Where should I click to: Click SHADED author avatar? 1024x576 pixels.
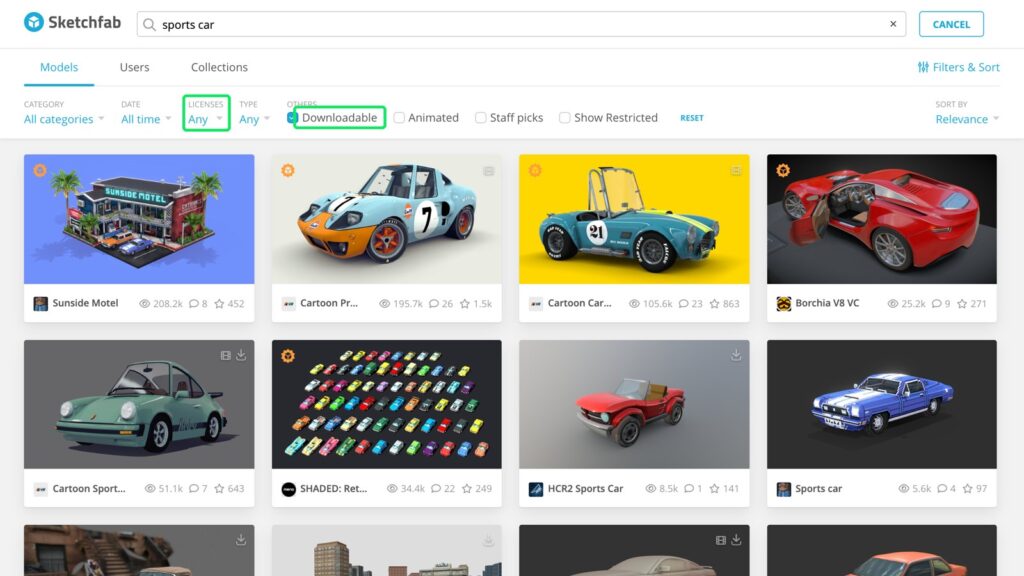point(288,489)
